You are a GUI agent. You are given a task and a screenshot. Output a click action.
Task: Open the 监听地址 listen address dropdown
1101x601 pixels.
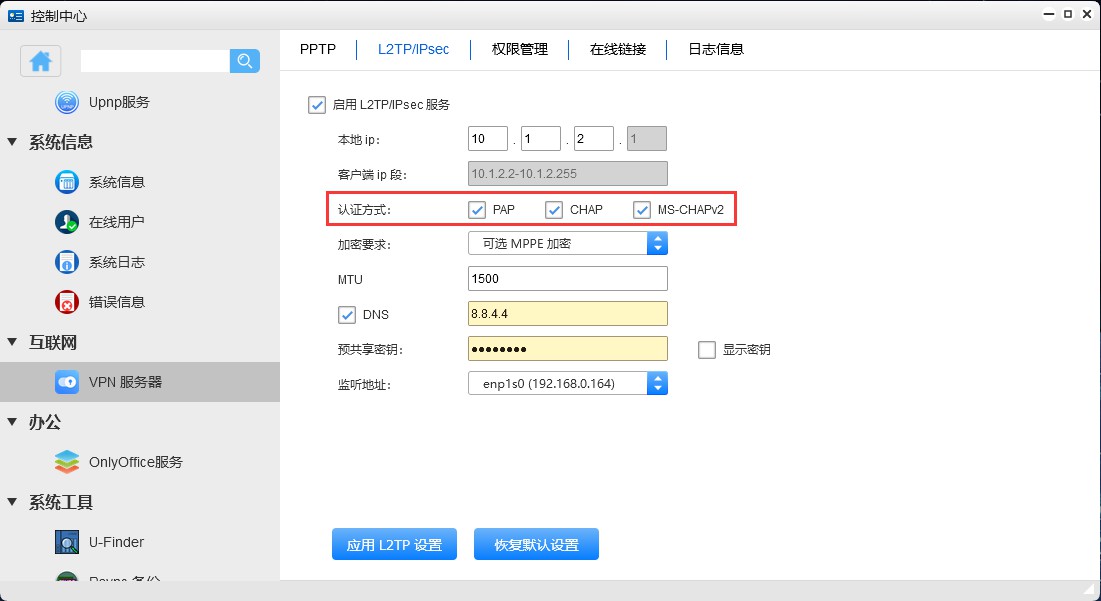click(x=657, y=382)
